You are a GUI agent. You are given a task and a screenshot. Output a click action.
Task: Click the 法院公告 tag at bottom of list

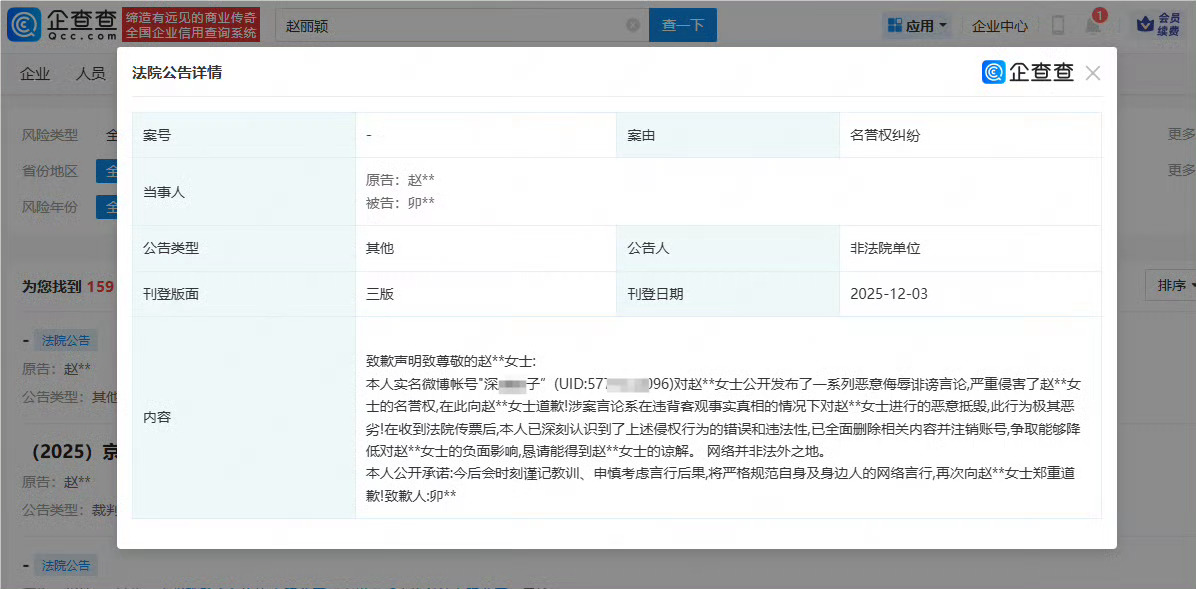(x=65, y=566)
